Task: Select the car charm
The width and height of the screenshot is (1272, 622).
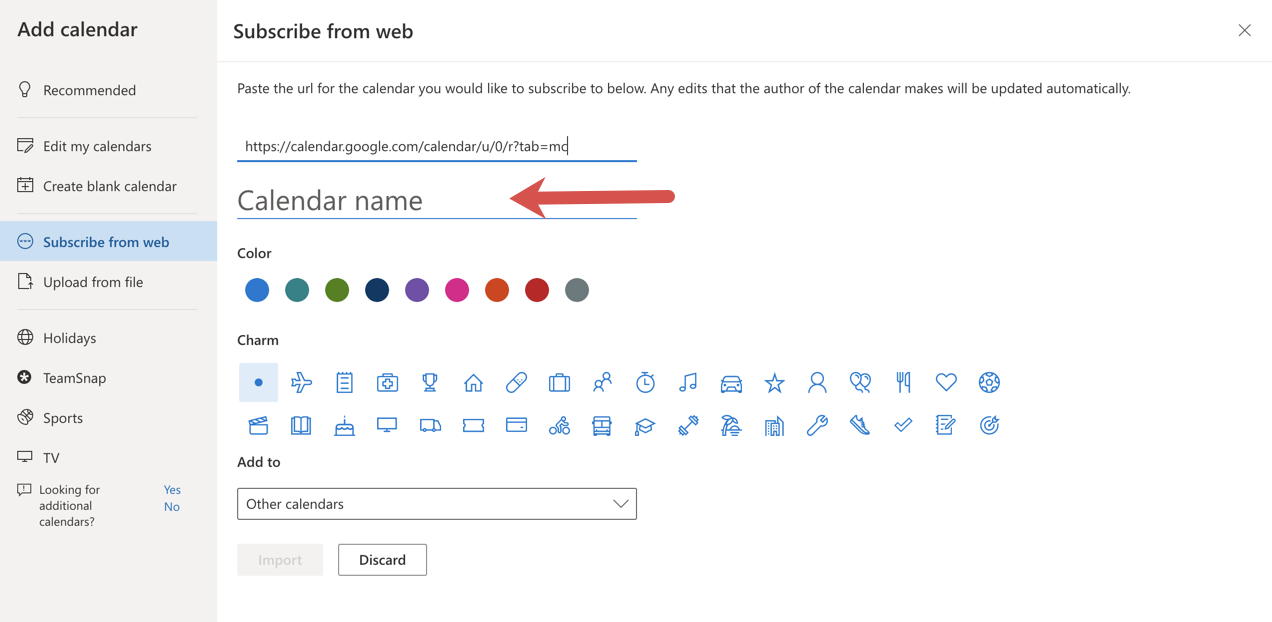Action: tap(731, 382)
